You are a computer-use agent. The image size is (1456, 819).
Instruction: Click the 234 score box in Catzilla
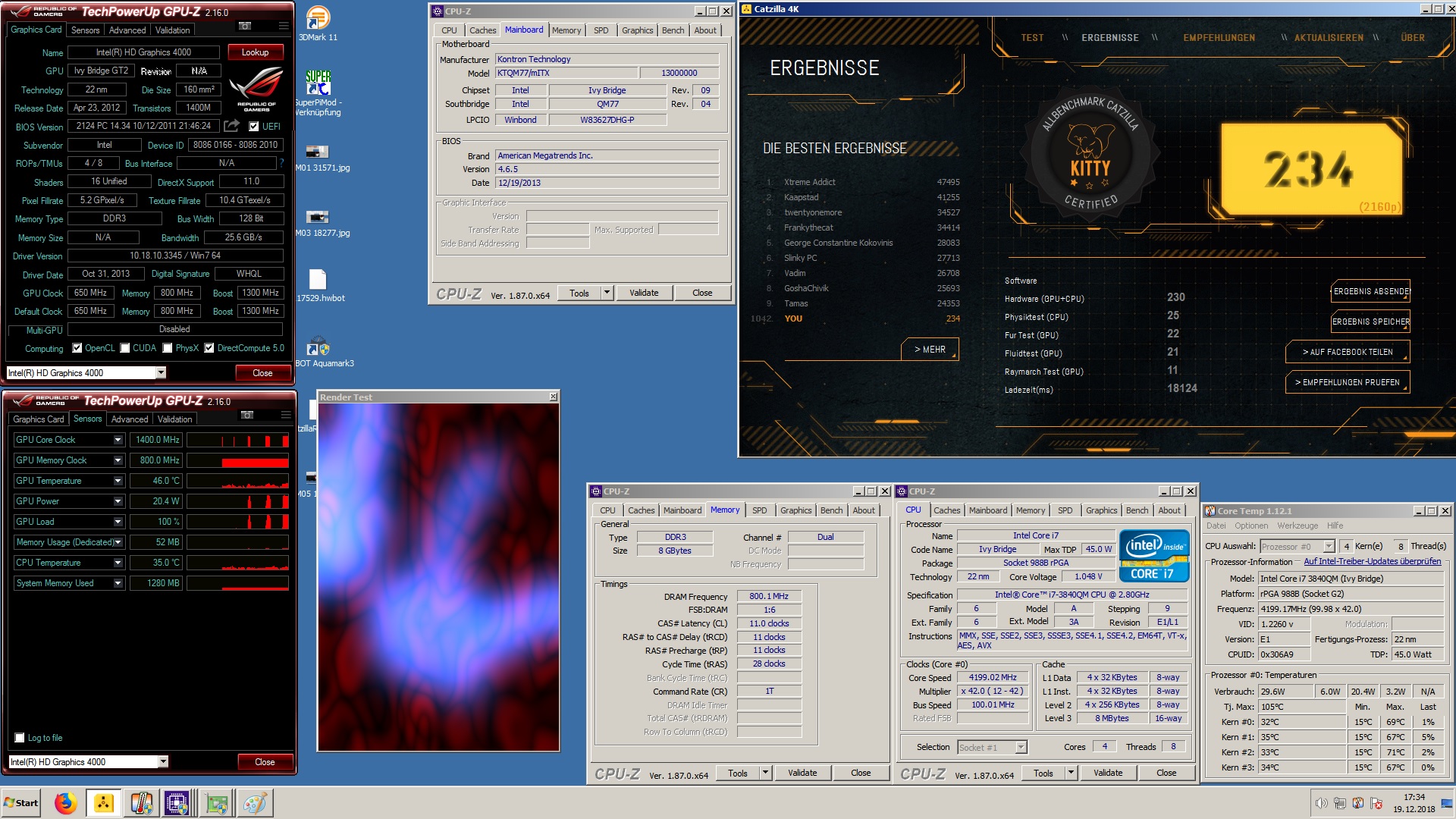click(x=1312, y=170)
